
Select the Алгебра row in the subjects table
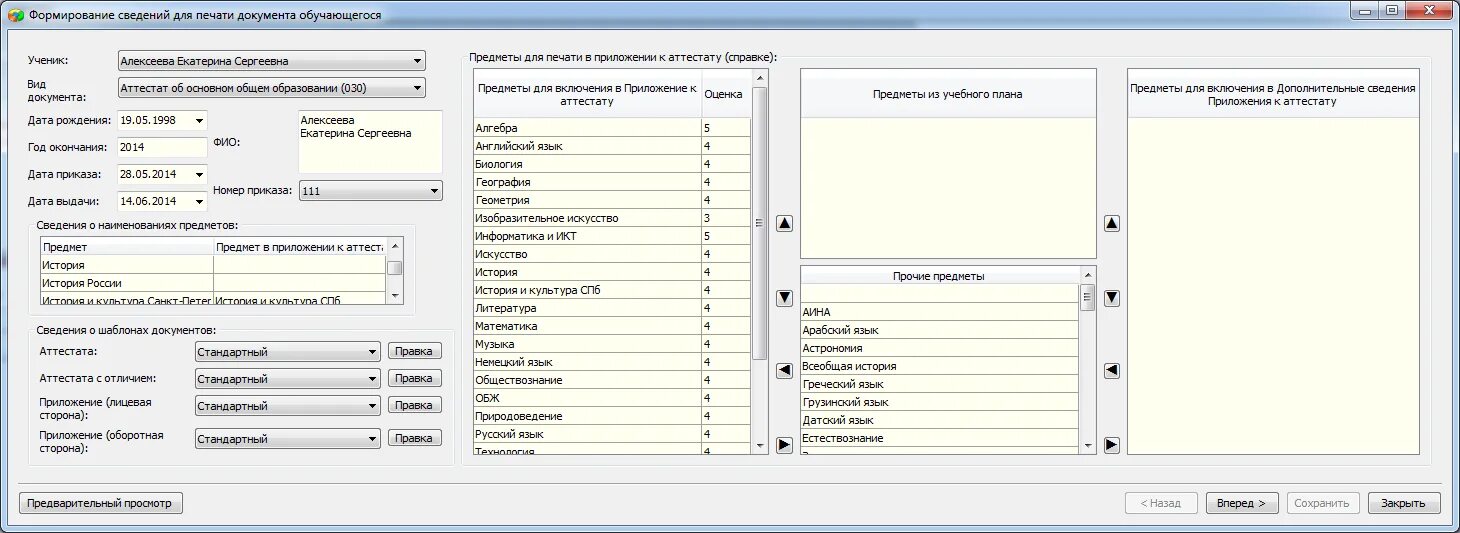(x=612, y=128)
